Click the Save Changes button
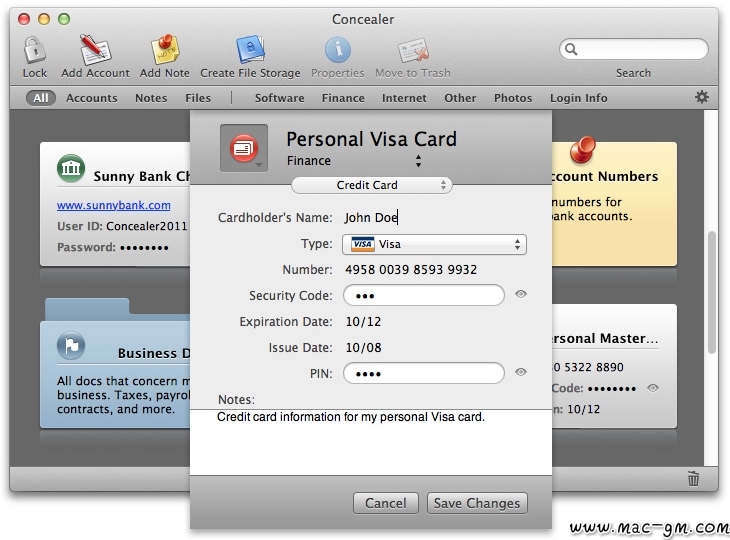Viewport: 730px width, 540px height. click(x=477, y=503)
